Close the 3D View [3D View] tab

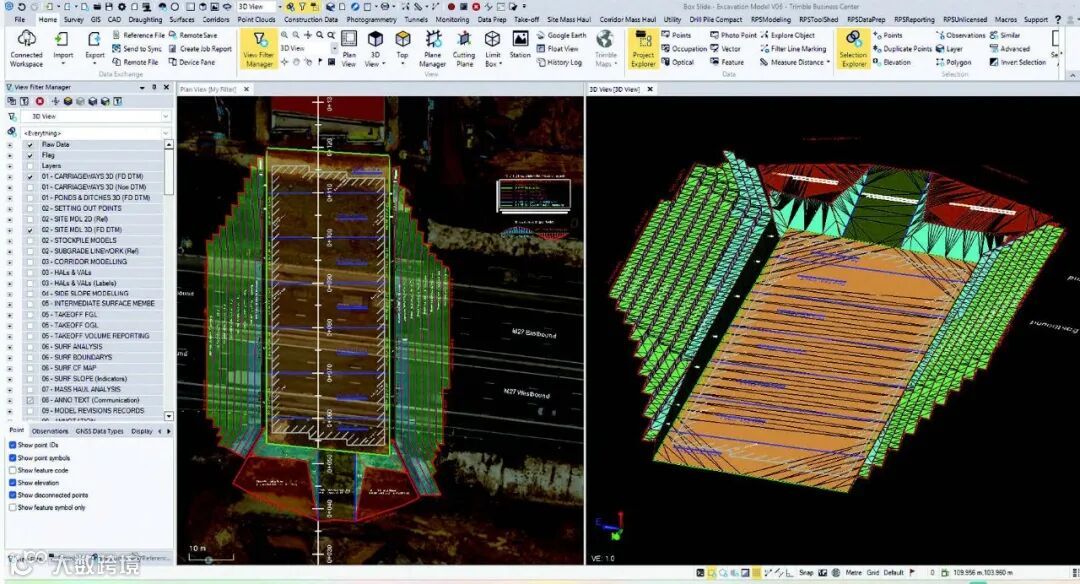650,90
